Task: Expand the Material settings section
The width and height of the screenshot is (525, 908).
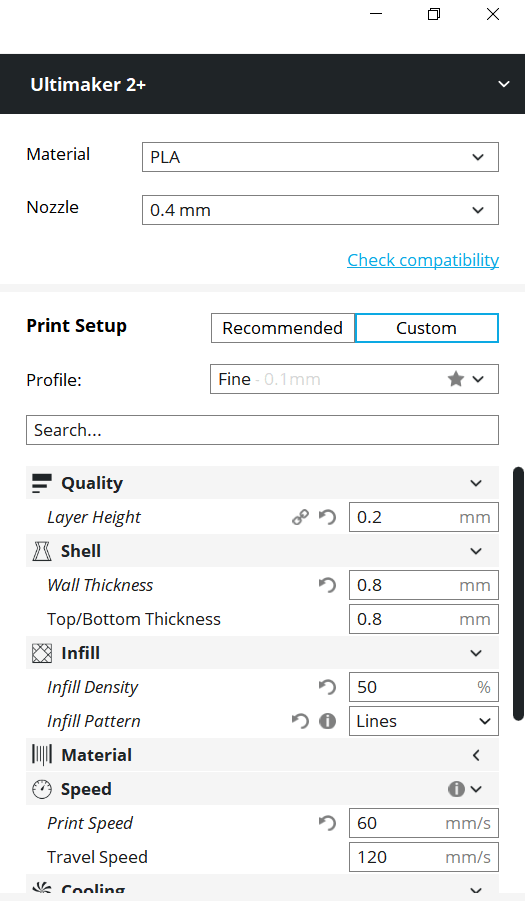Action: (x=476, y=755)
